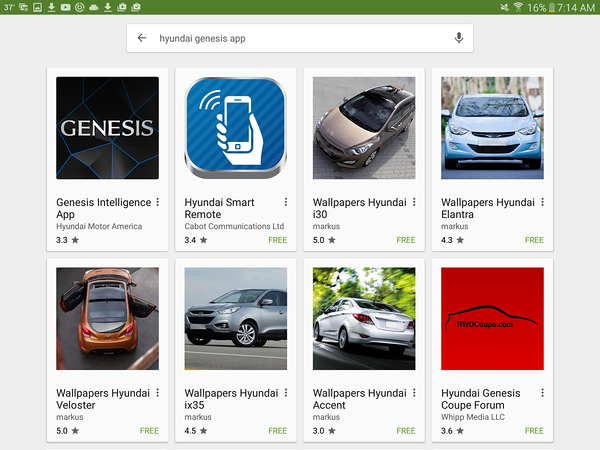Click 'markus' under Wallpapers Hyundai Accent

[326, 417]
